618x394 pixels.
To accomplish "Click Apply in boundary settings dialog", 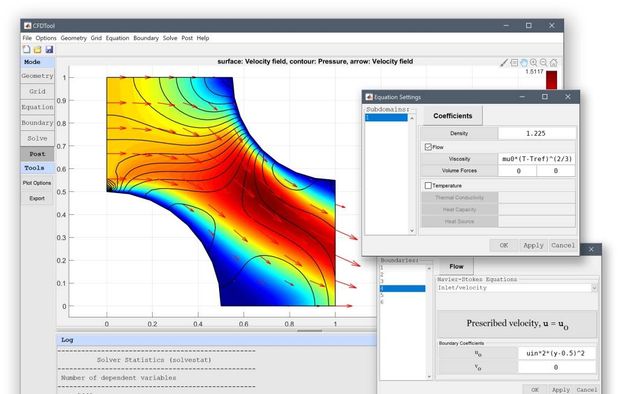I will [560, 389].
